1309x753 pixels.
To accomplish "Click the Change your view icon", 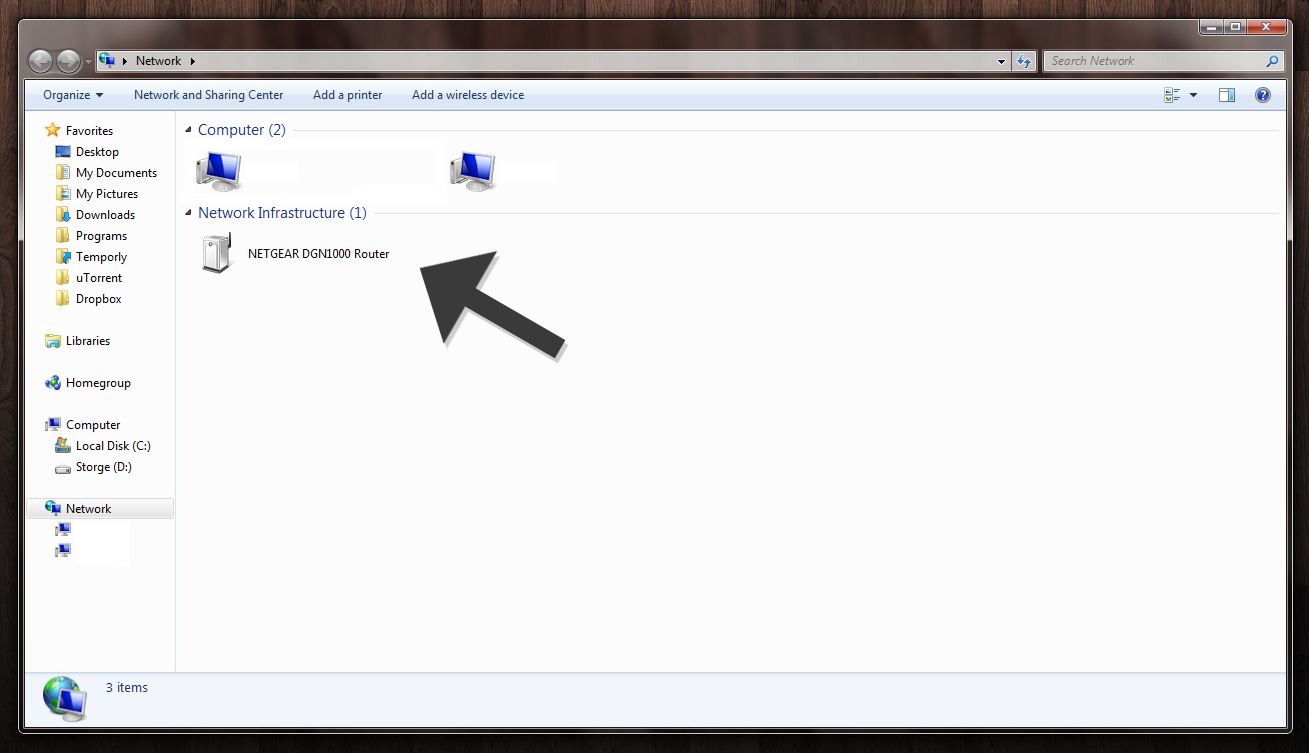I will click(x=1172, y=95).
